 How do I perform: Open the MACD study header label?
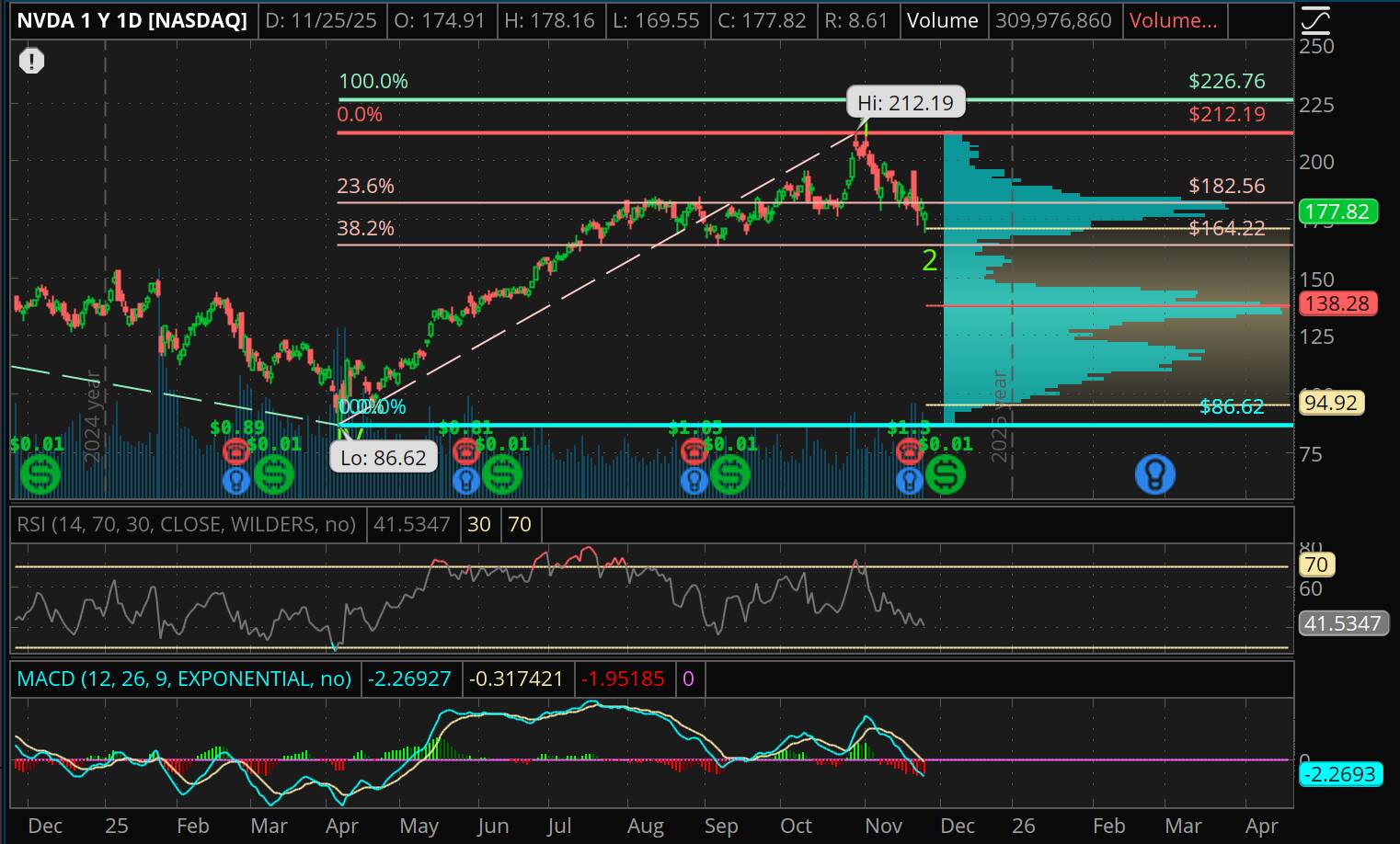tap(185, 679)
